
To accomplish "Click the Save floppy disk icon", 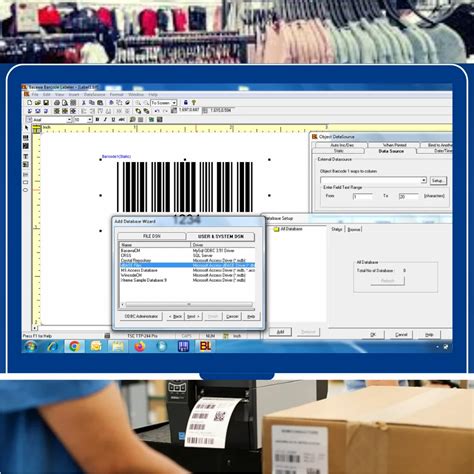I will tap(46, 103).
